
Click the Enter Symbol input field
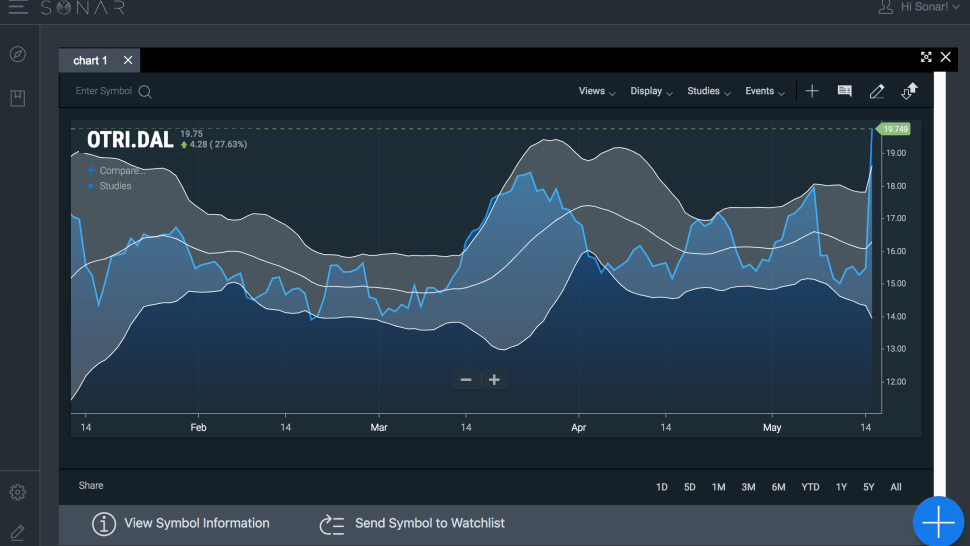click(x=104, y=91)
